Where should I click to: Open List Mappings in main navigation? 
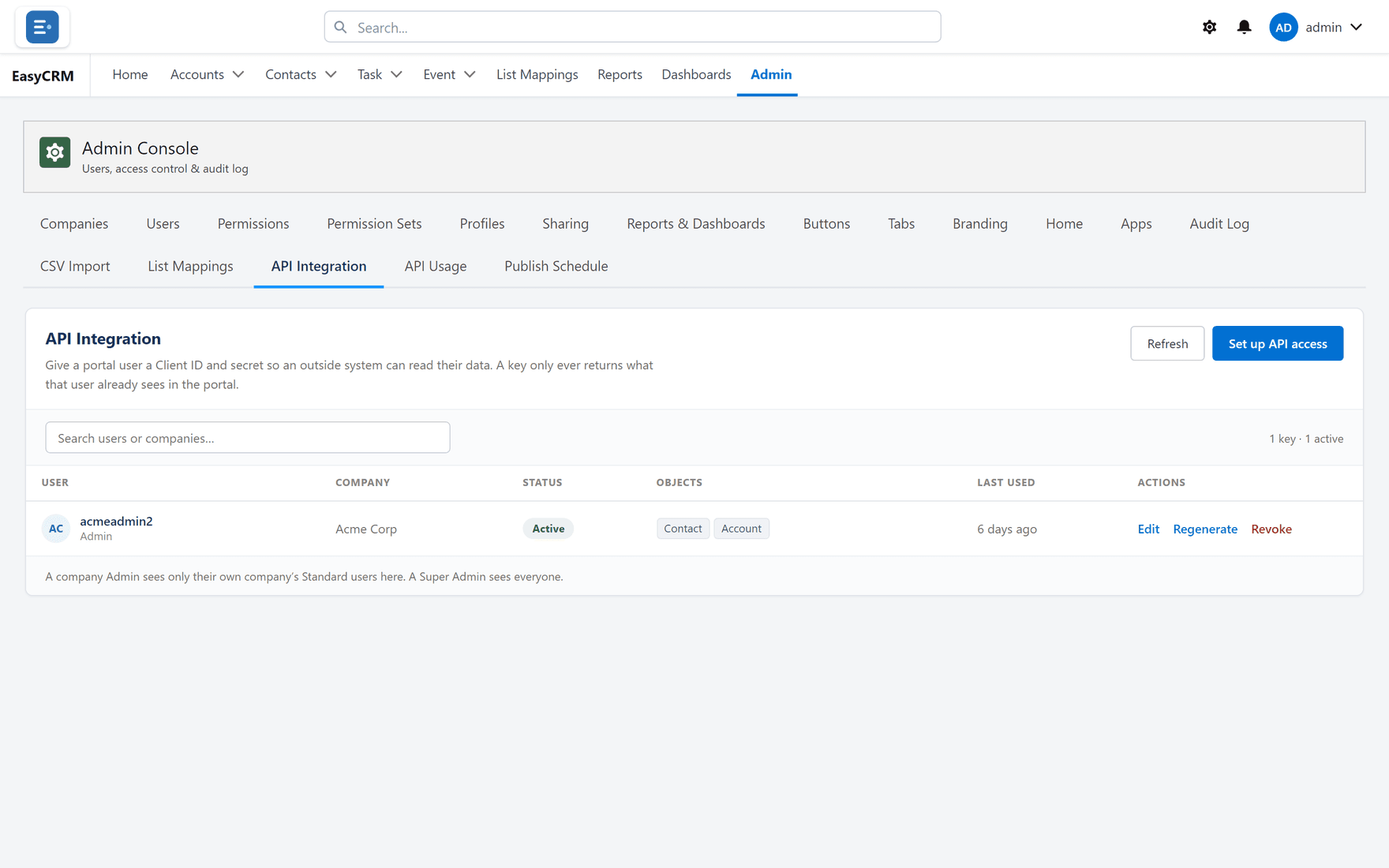click(x=537, y=74)
